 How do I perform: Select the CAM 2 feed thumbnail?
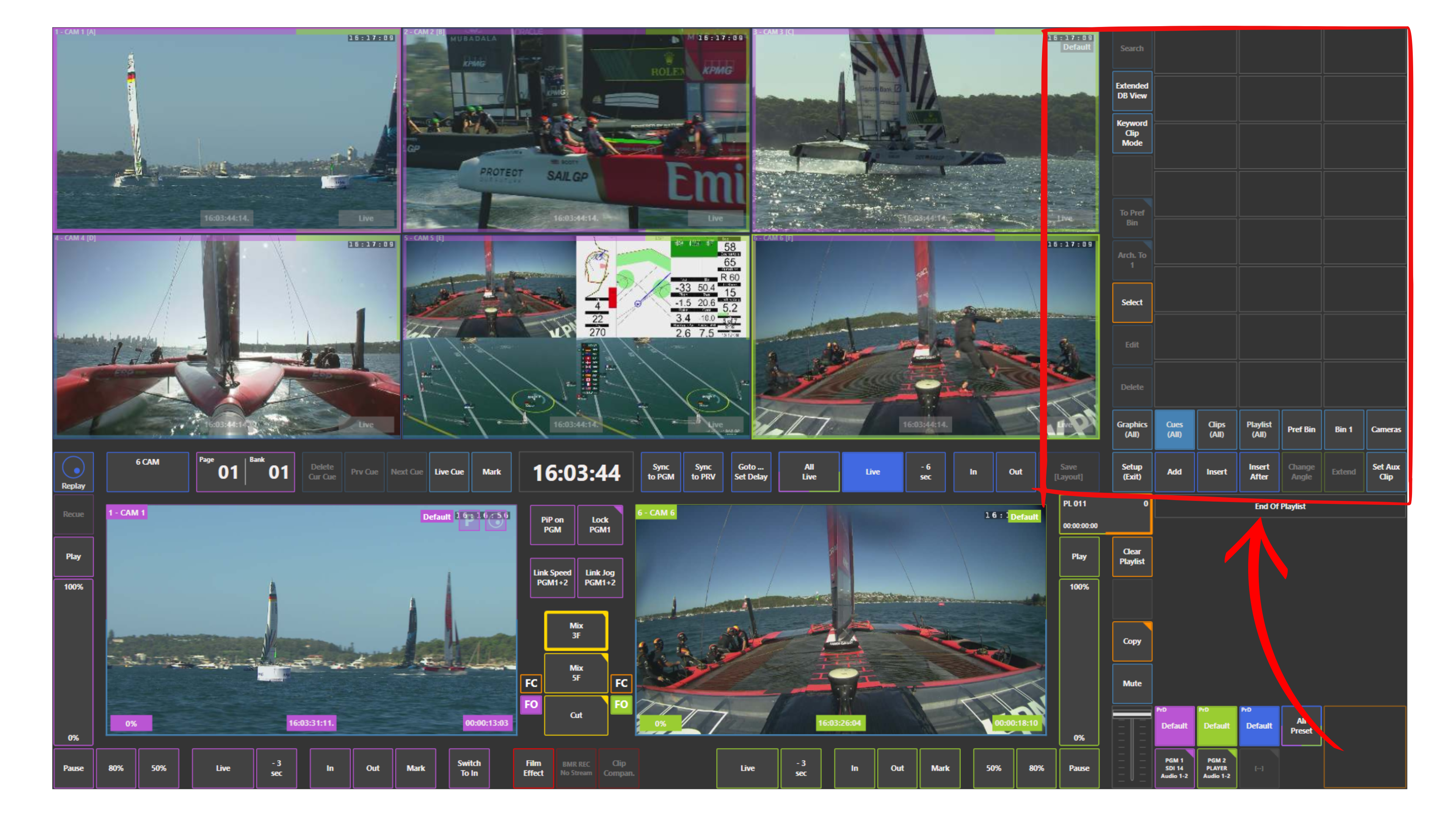576,129
